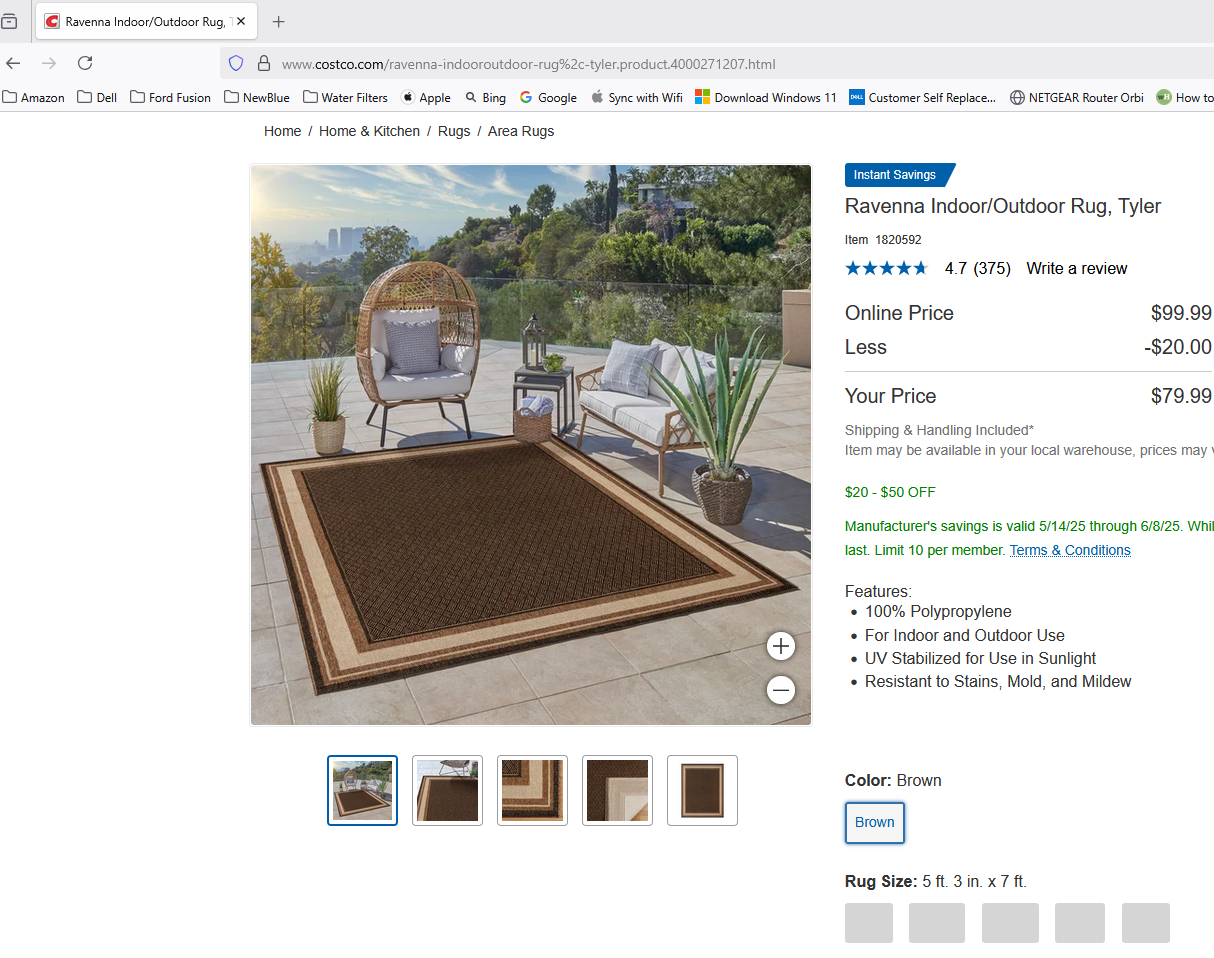1214x958 pixels.
Task: Open the Amazon bookmark folder
Action: [x=33, y=97]
